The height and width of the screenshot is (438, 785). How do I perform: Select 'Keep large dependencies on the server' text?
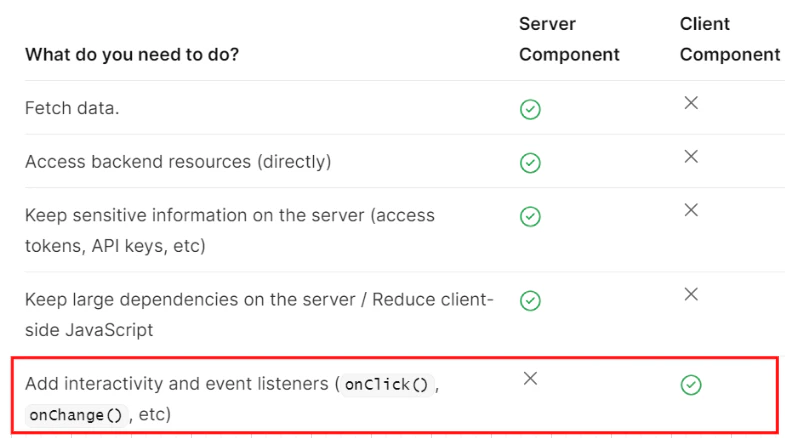[190, 299]
